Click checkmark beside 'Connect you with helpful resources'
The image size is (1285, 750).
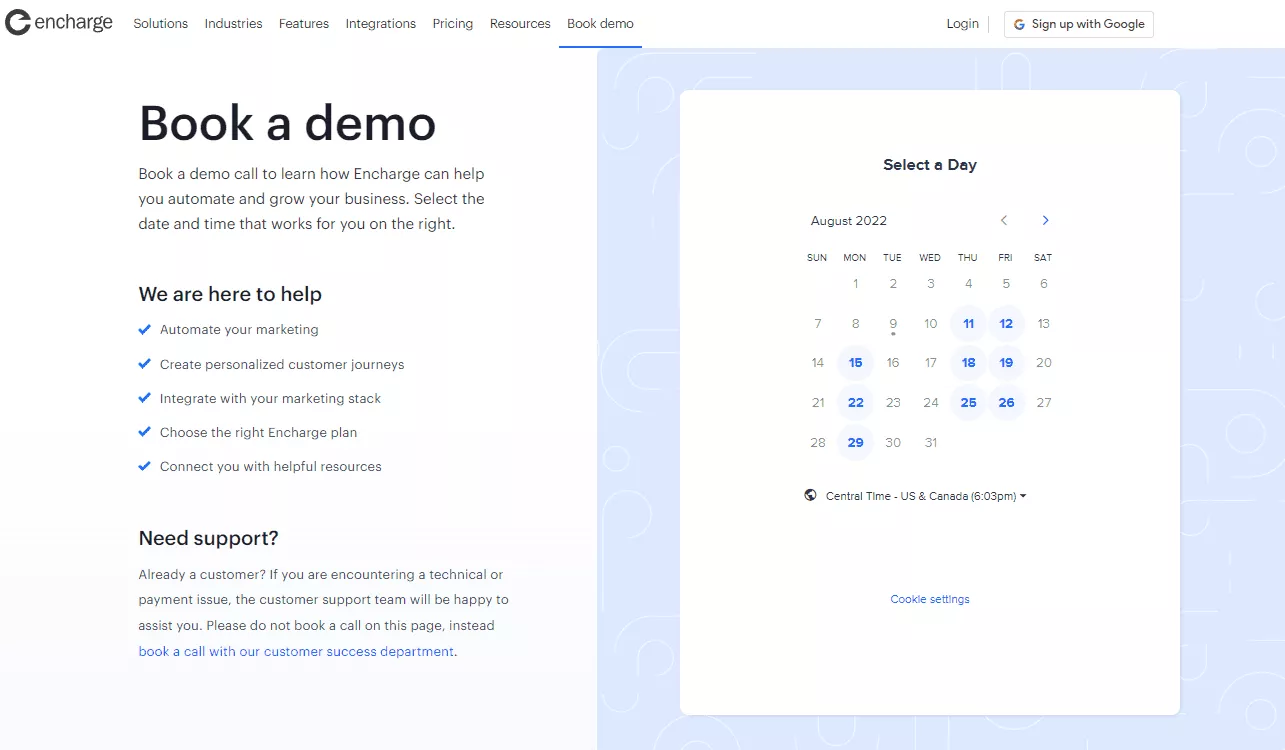(x=144, y=466)
